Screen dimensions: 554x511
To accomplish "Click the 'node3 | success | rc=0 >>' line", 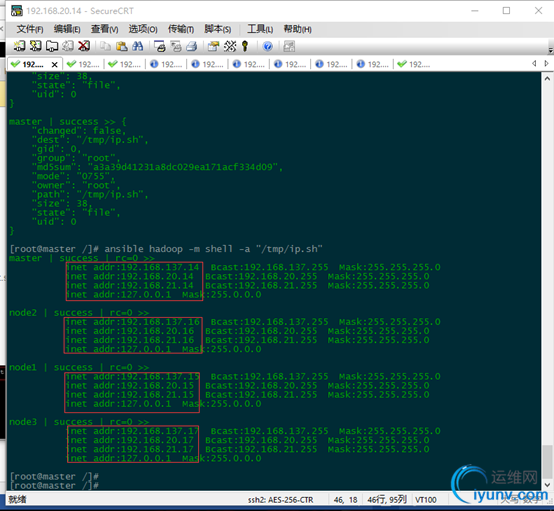I will click(x=79, y=422).
